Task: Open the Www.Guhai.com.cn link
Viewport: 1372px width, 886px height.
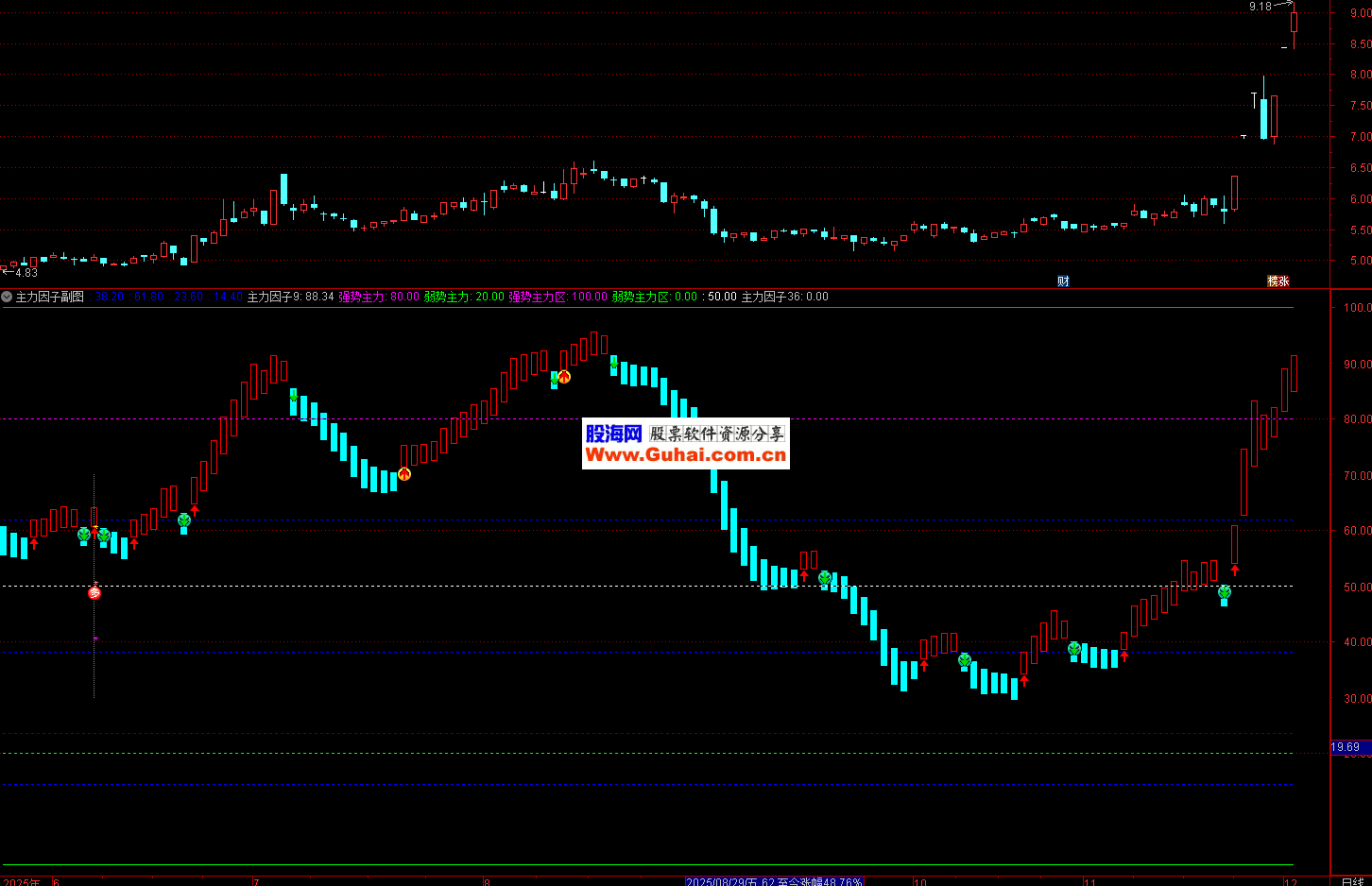Action: point(685,455)
